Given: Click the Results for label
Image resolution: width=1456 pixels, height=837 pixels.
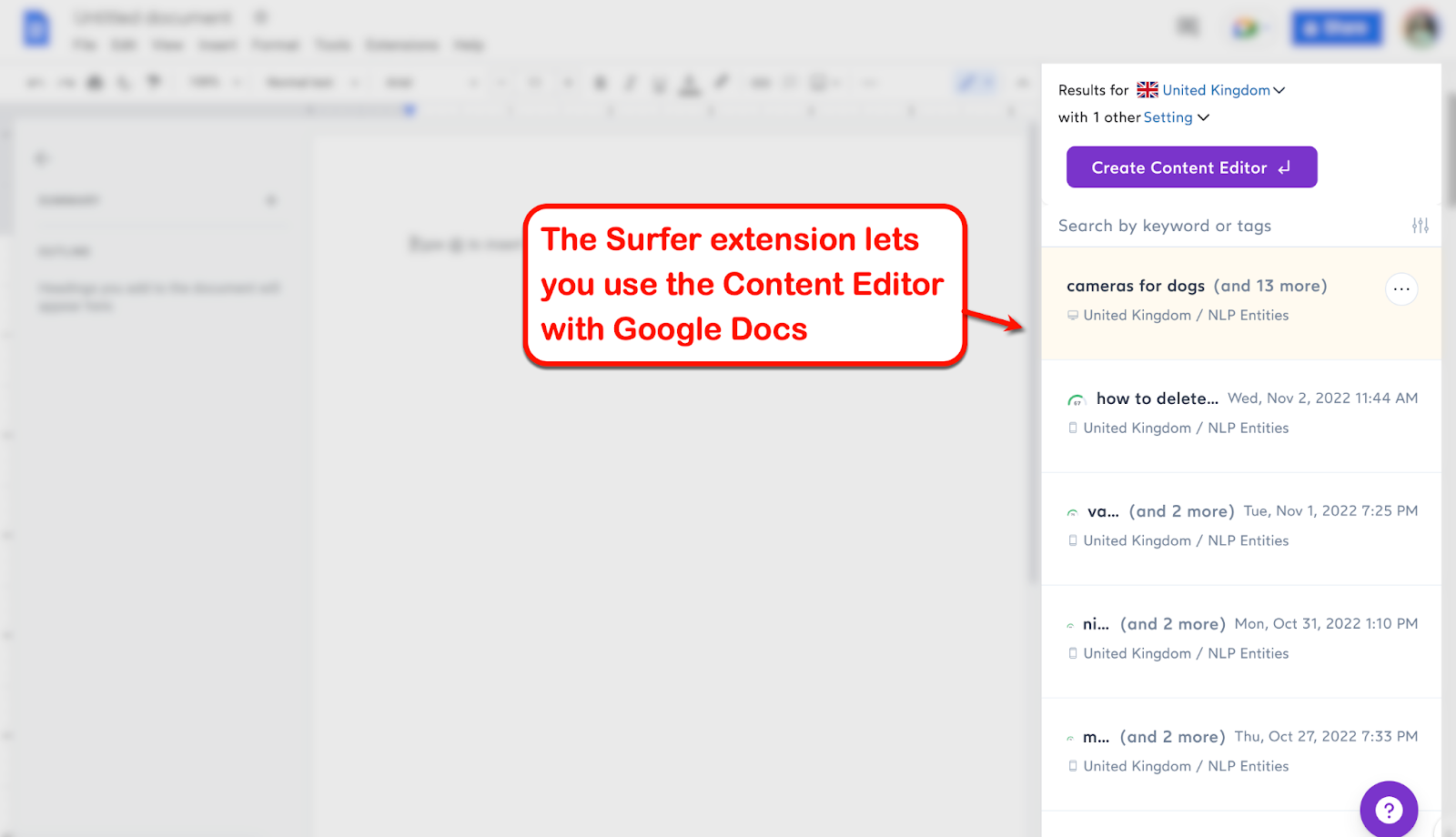Looking at the screenshot, I should click(x=1093, y=90).
